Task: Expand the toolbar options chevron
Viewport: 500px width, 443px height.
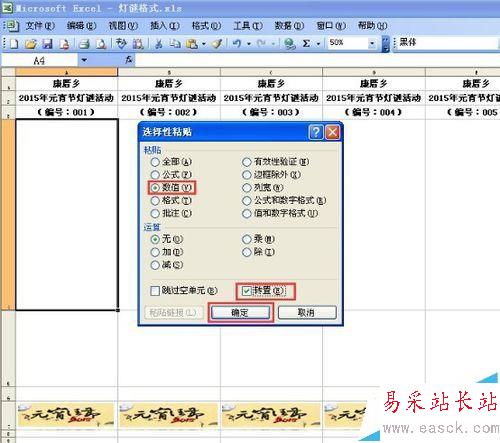Action: pos(385,44)
